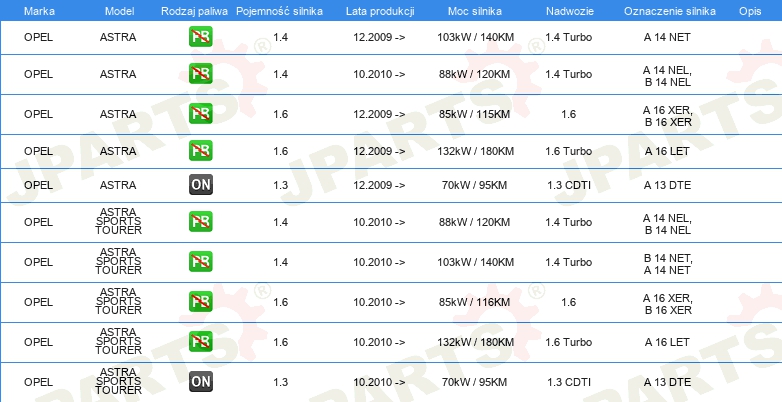Screen dimensions: 782x402
Task: Click PB fuel icon for Sports Tourer 132kW/180KM
Action: point(201,342)
